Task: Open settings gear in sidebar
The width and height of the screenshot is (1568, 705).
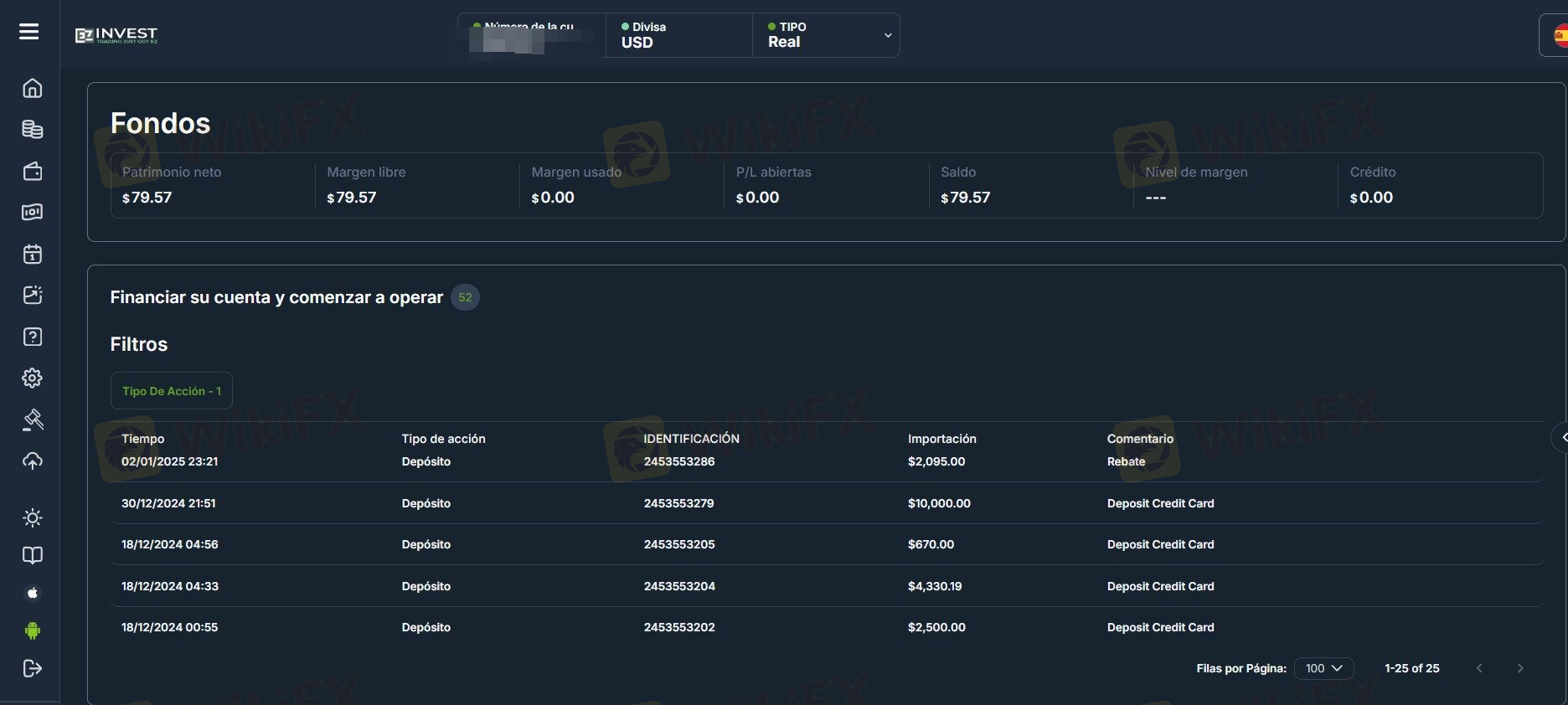Action: click(x=32, y=378)
